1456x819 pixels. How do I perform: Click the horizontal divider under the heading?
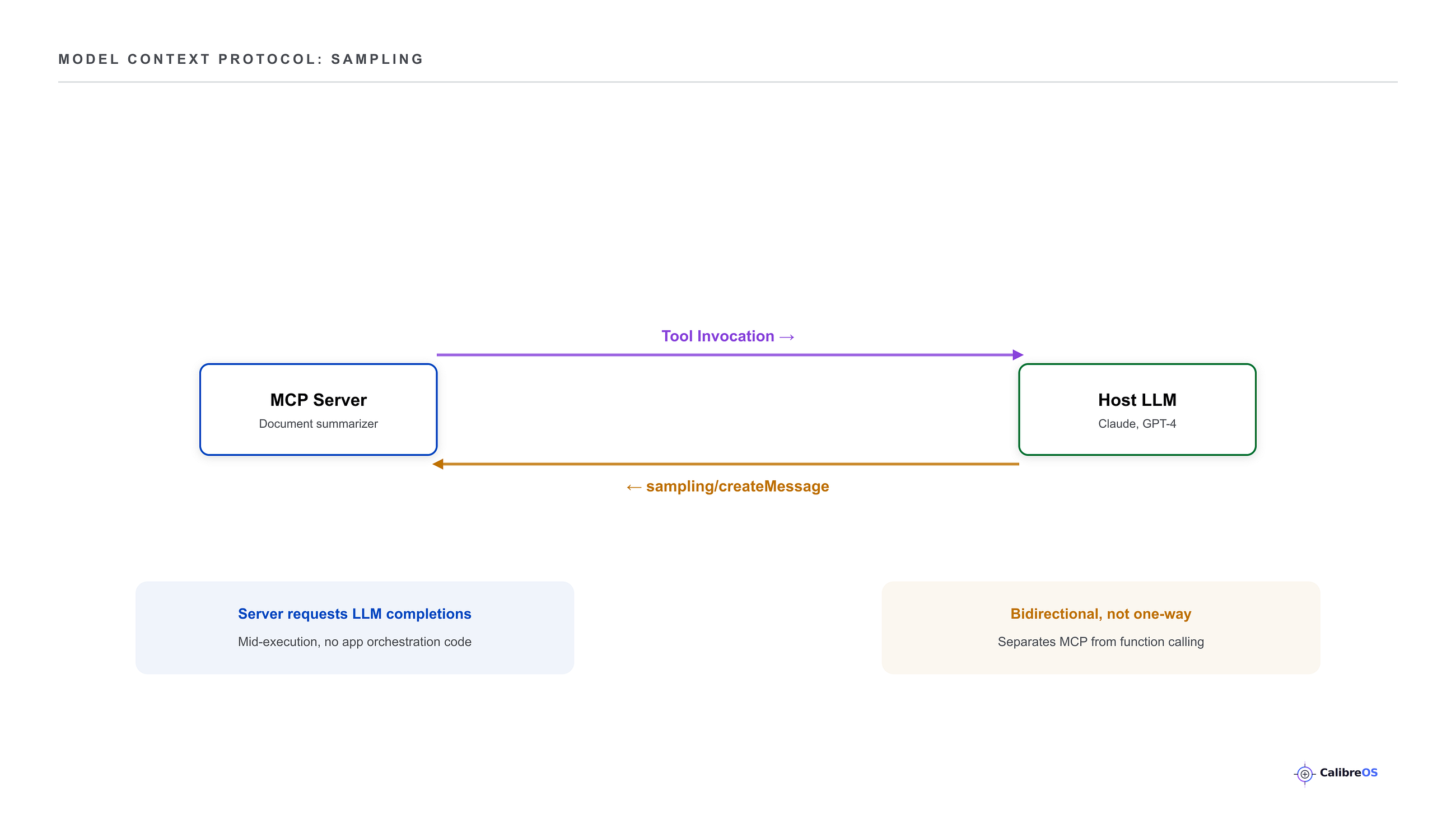[x=728, y=82]
